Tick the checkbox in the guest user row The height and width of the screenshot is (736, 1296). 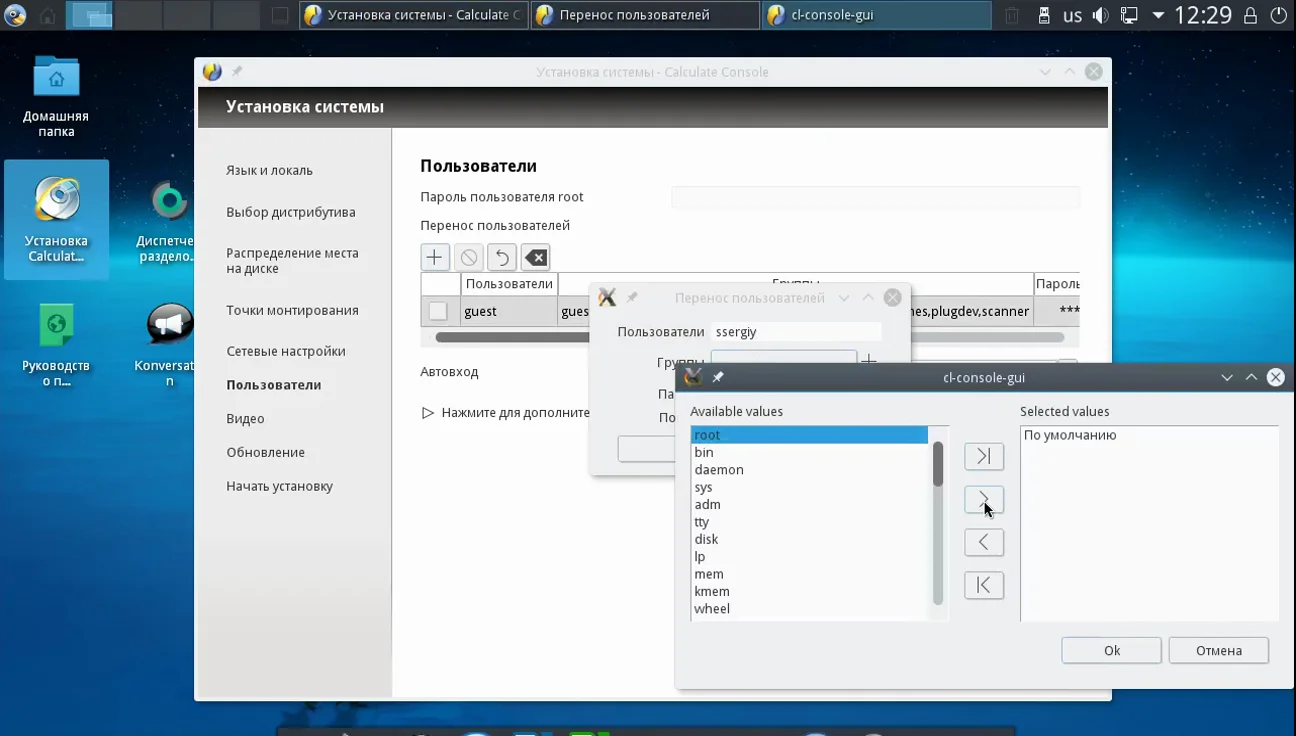coord(438,311)
